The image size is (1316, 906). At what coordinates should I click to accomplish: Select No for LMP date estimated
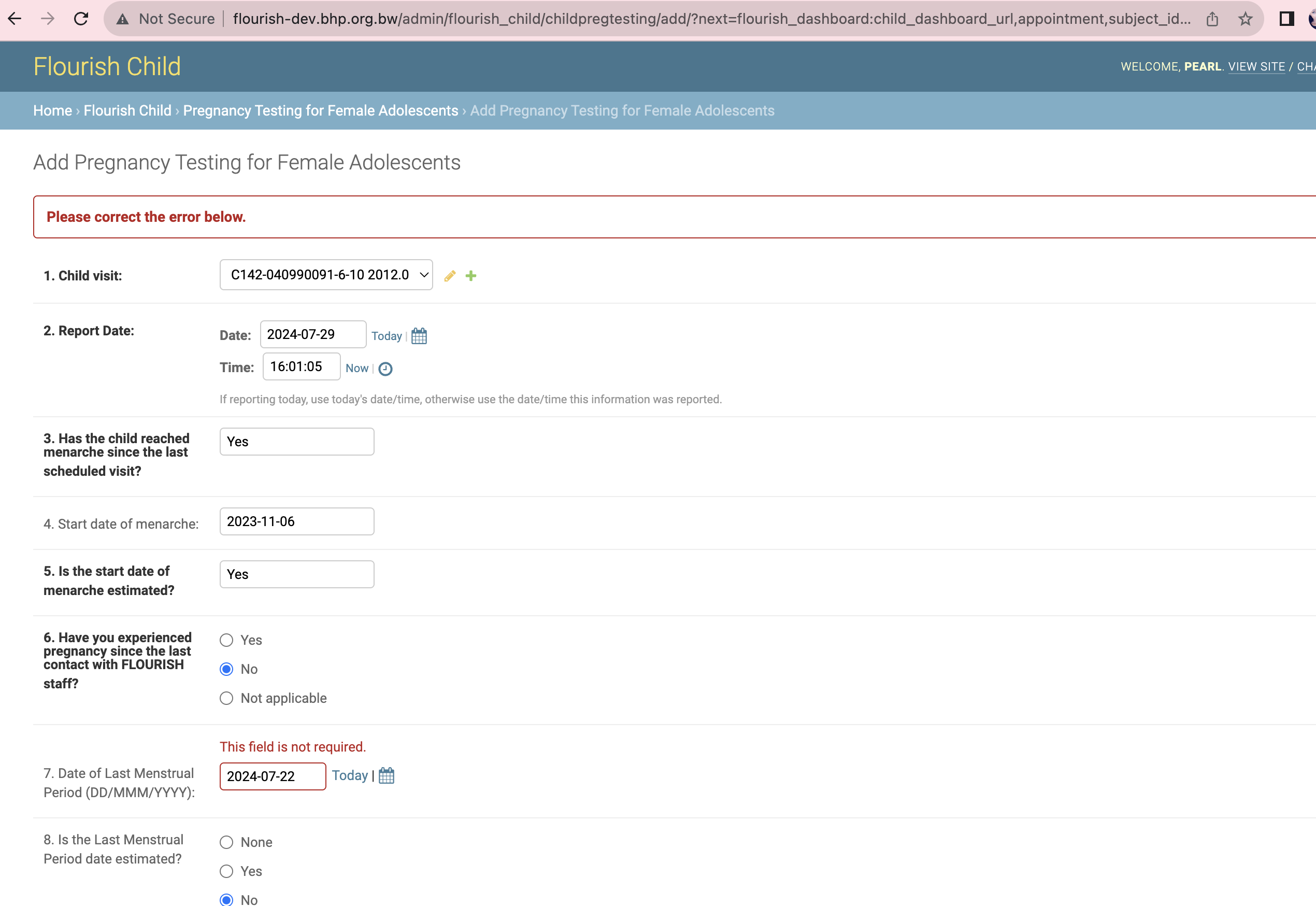click(x=226, y=900)
